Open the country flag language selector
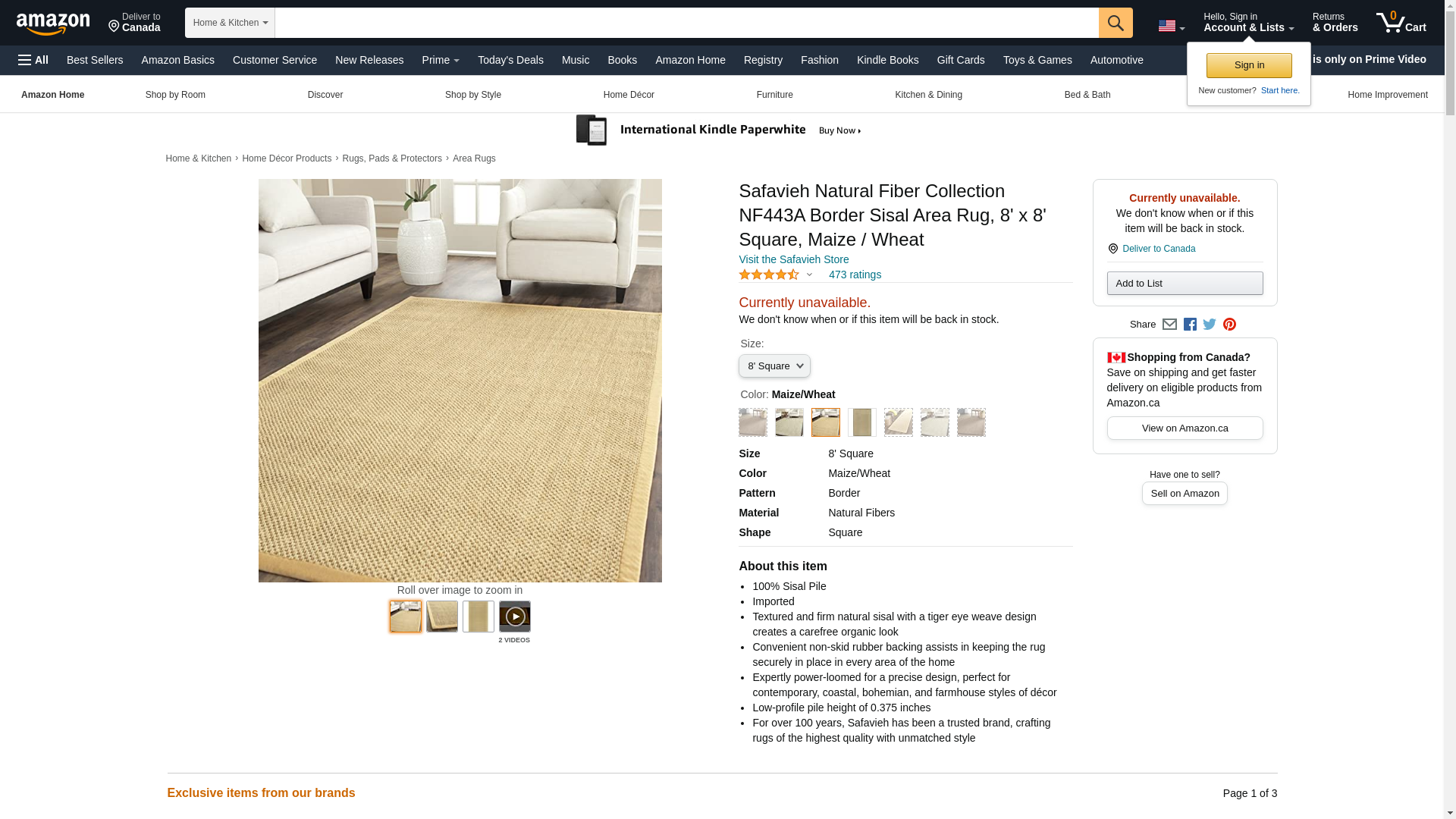 click(x=1171, y=27)
